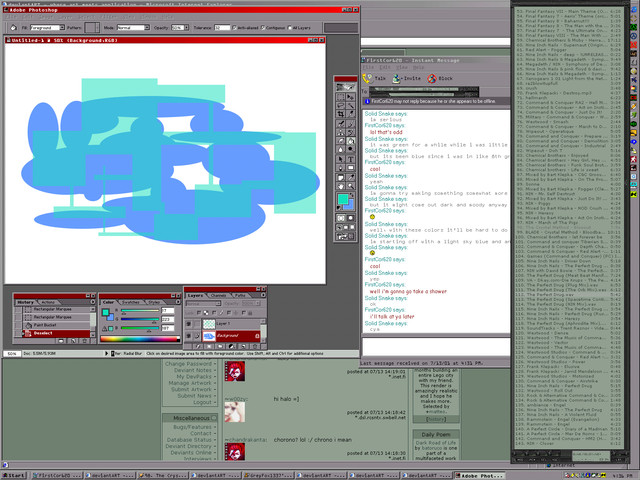Select the Clone Stamp tool
The height and width of the screenshot is (480, 640).
point(340,132)
